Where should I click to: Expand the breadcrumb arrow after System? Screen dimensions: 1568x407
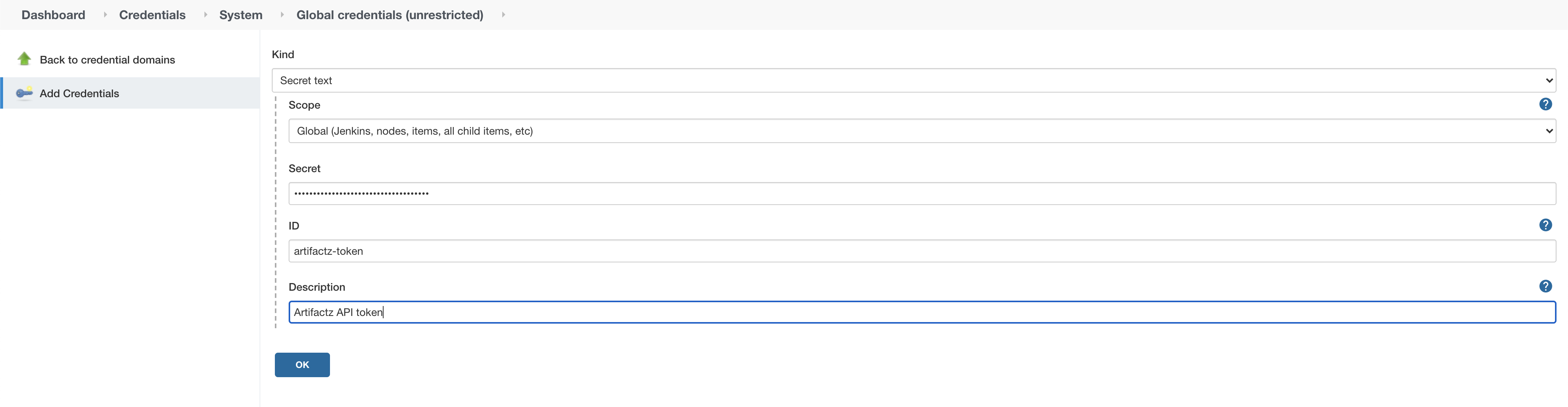click(x=283, y=15)
